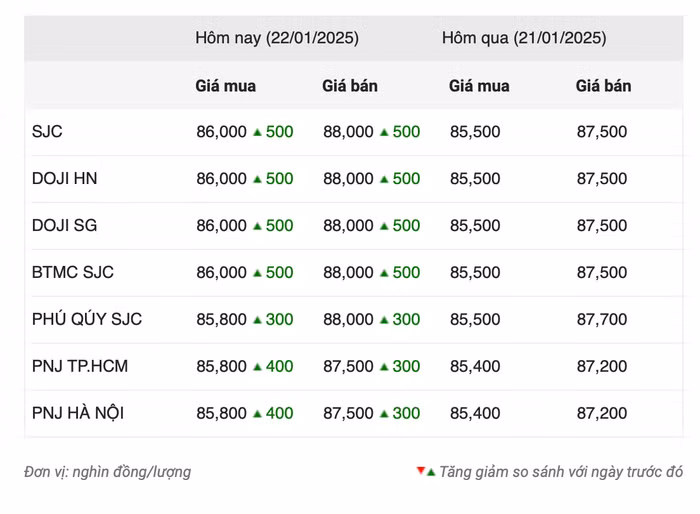Click up arrow beside BTMC SJC buying price
This screenshot has height=514, width=700.
coord(257,273)
